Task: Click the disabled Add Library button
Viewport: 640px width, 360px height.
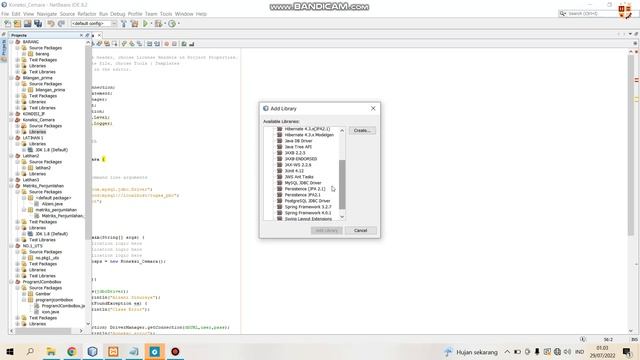Action: point(327,231)
